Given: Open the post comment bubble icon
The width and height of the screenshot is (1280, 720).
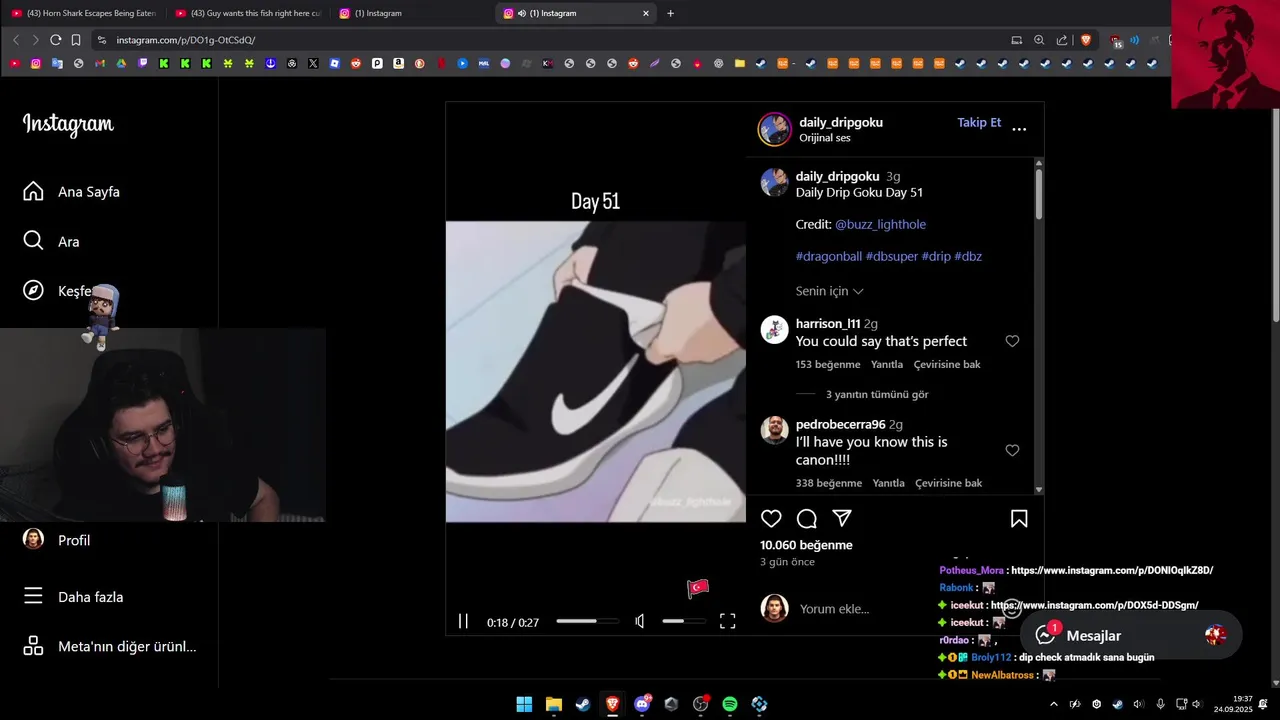Looking at the screenshot, I should point(807,518).
